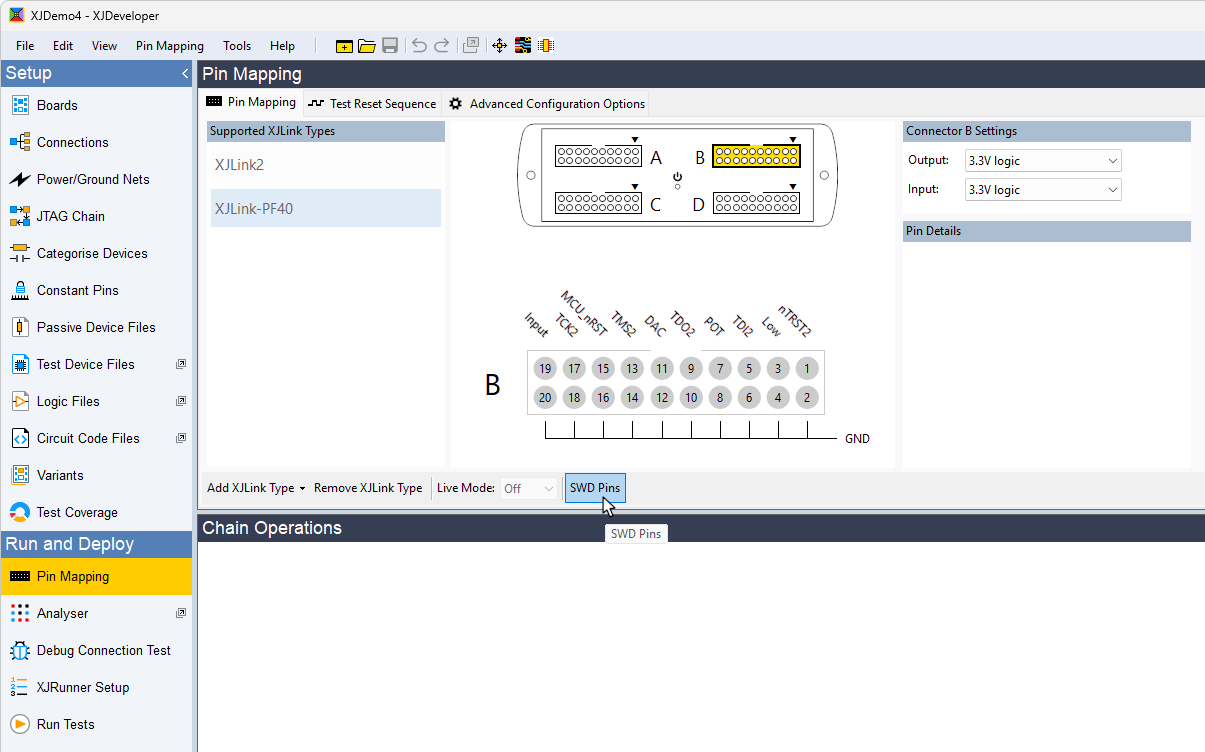Open XJRunner Setup screen

(96, 687)
